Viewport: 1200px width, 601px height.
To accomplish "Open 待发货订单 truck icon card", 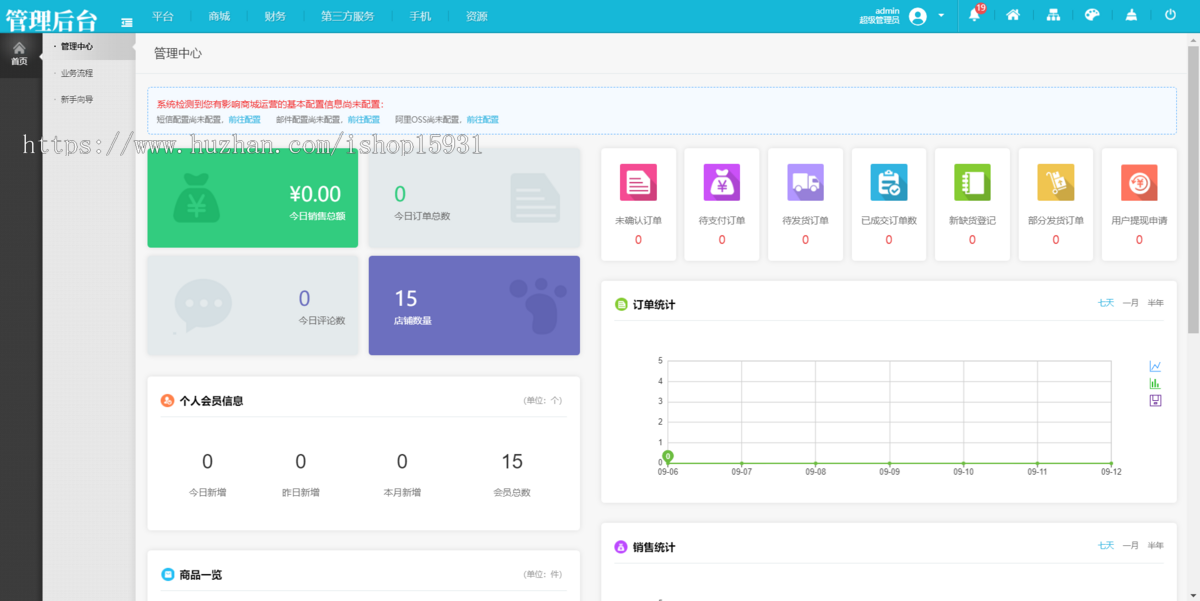I will pos(805,204).
